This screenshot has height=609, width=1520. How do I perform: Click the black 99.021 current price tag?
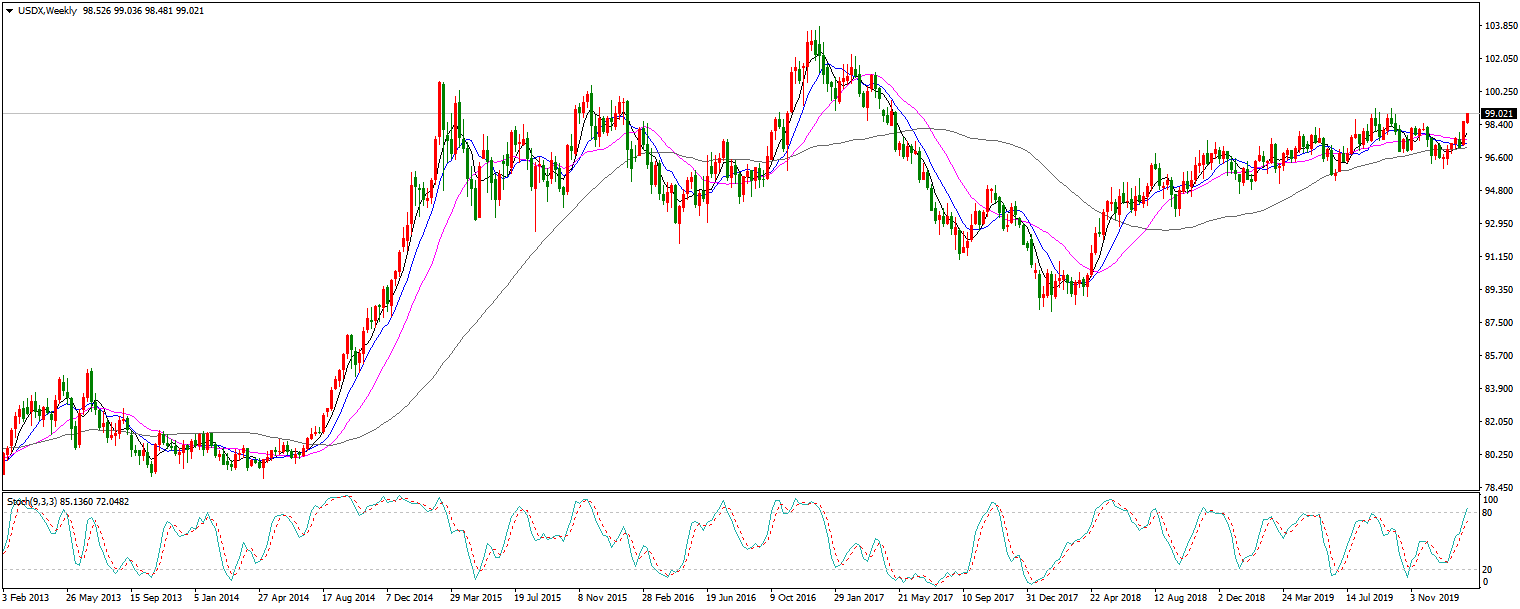1497,114
